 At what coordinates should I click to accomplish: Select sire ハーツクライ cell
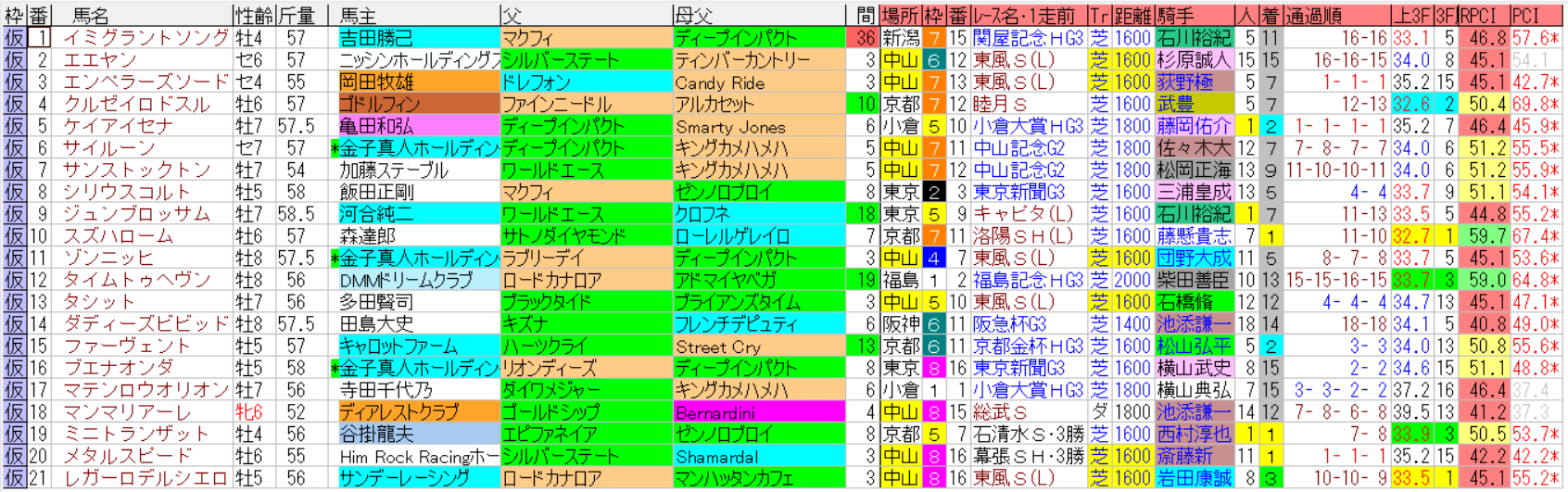coord(545,347)
